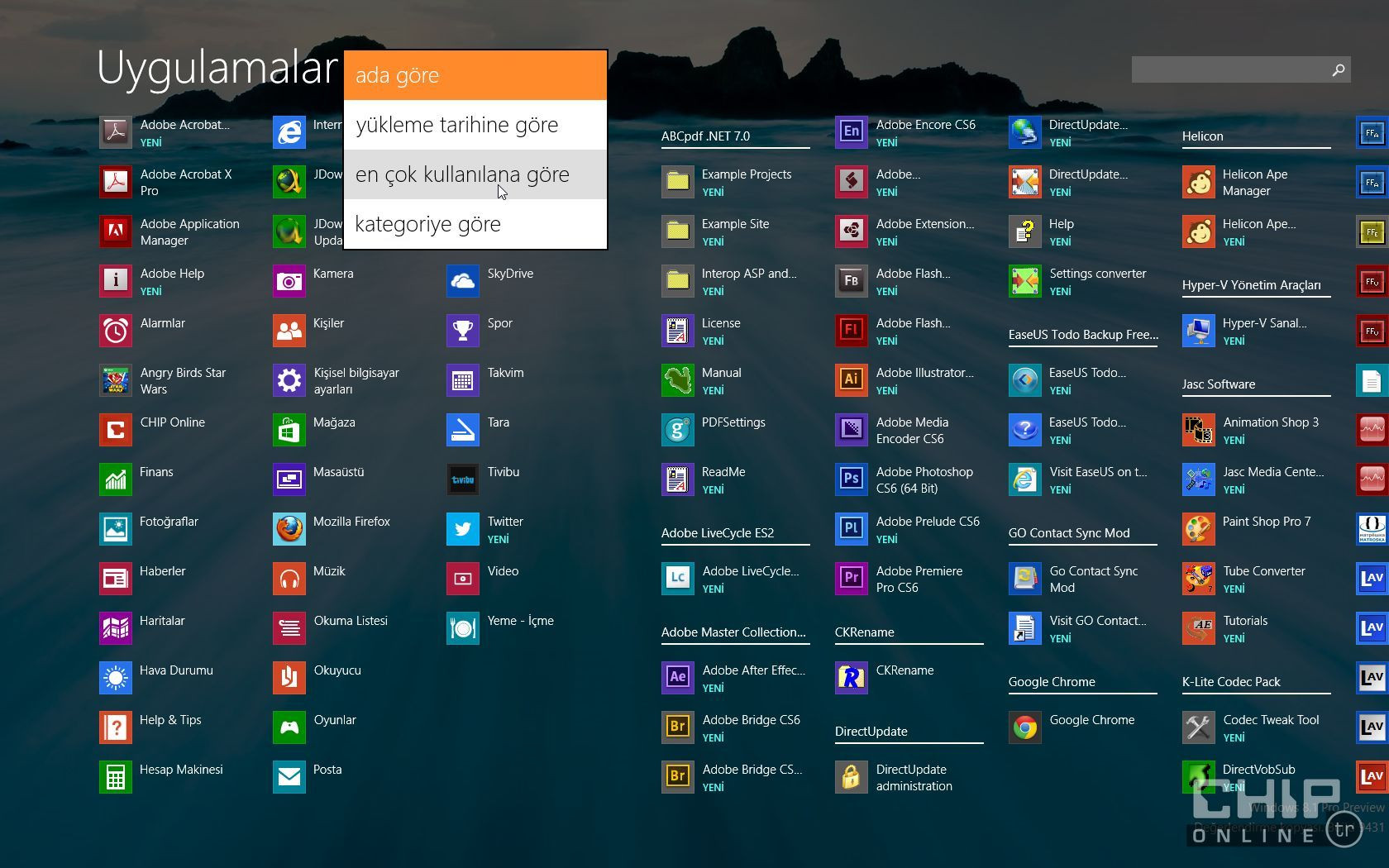This screenshot has height=868, width=1389.
Task: Select 'ada göre' sort option
Action: click(x=475, y=75)
